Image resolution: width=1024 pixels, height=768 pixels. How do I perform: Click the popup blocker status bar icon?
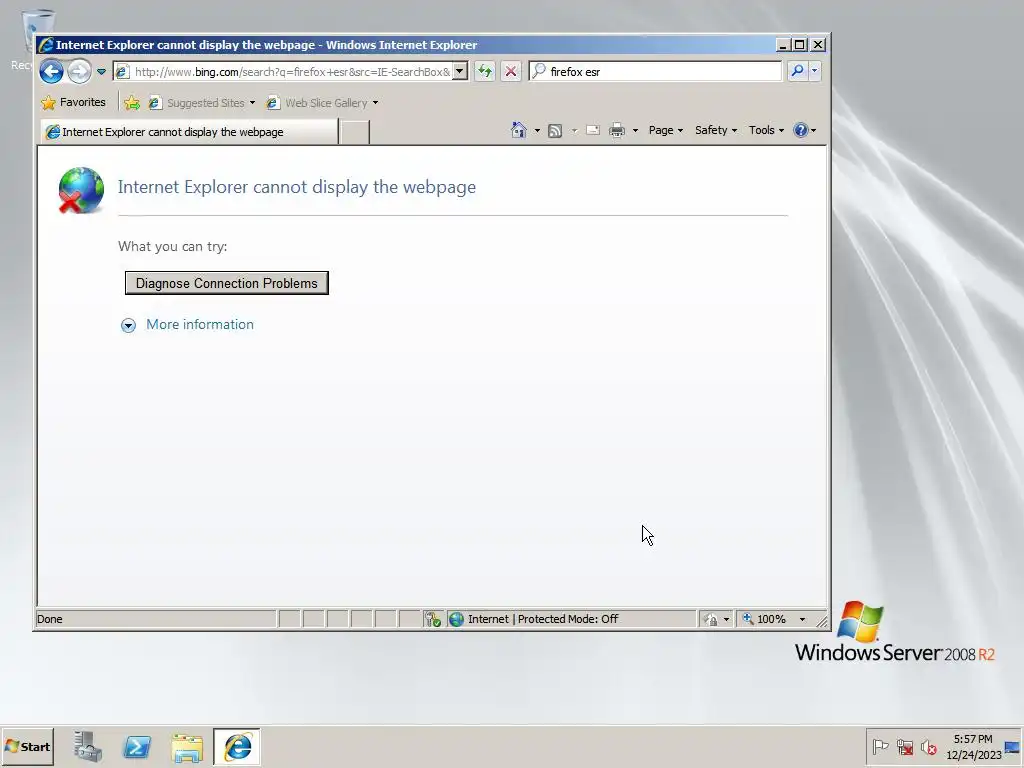click(432, 619)
